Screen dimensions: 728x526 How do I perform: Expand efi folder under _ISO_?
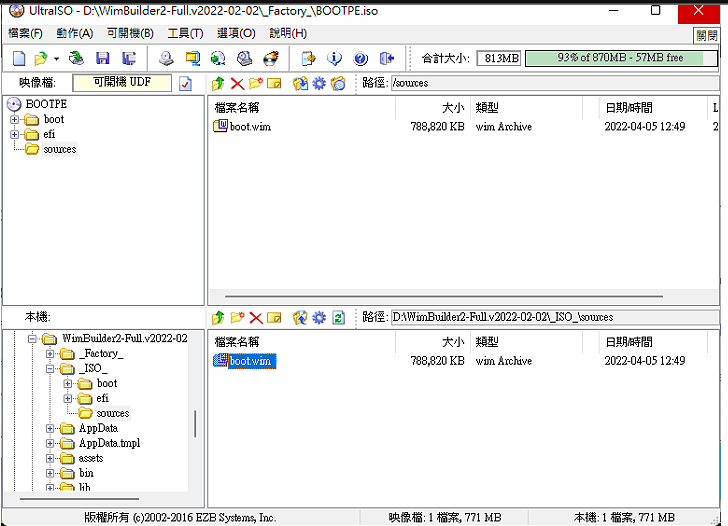tap(68, 399)
